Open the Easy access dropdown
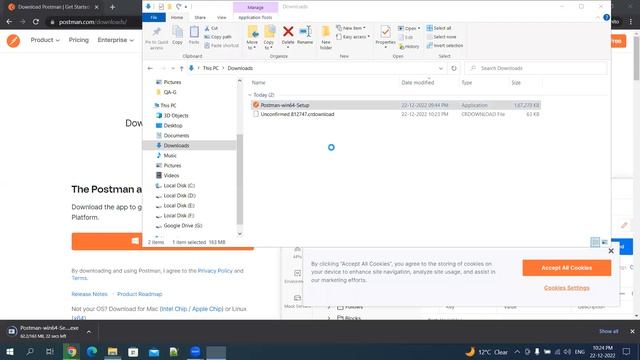 click(353, 37)
